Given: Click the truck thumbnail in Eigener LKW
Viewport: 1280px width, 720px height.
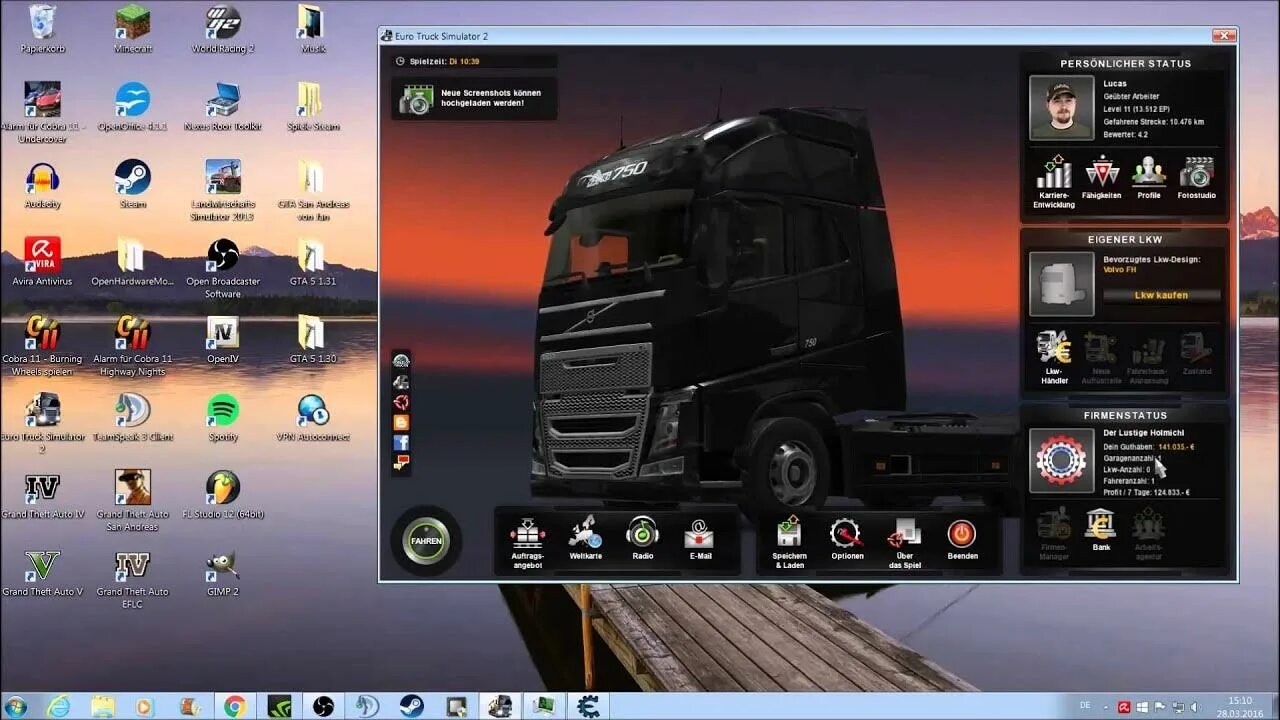Looking at the screenshot, I should (x=1061, y=283).
